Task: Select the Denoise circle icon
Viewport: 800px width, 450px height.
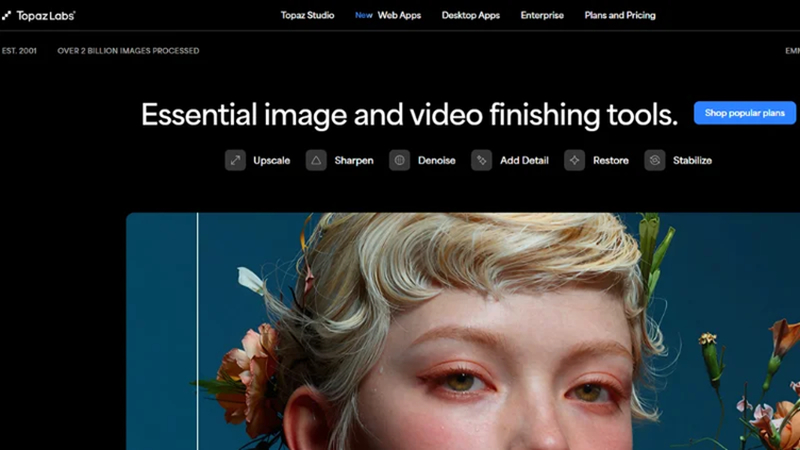Action: [399, 160]
